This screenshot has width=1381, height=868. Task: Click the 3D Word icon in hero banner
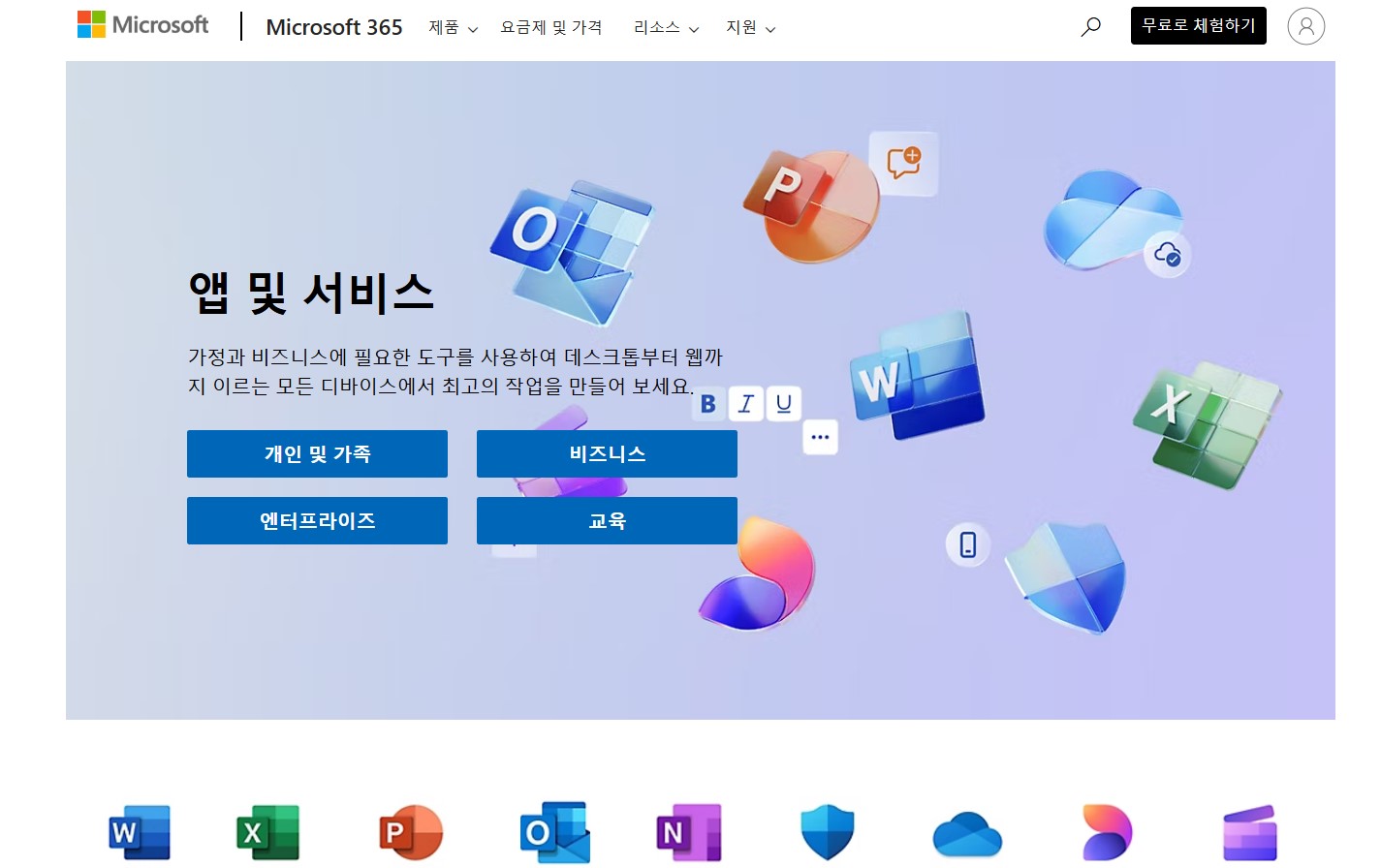click(917, 376)
